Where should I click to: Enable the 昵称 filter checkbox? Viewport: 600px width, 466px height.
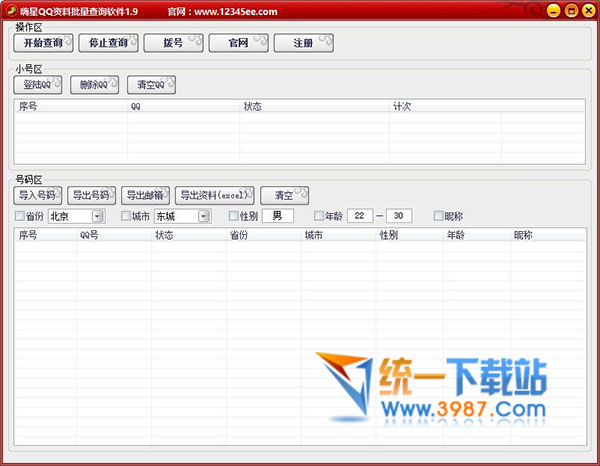[x=439, y=216]
